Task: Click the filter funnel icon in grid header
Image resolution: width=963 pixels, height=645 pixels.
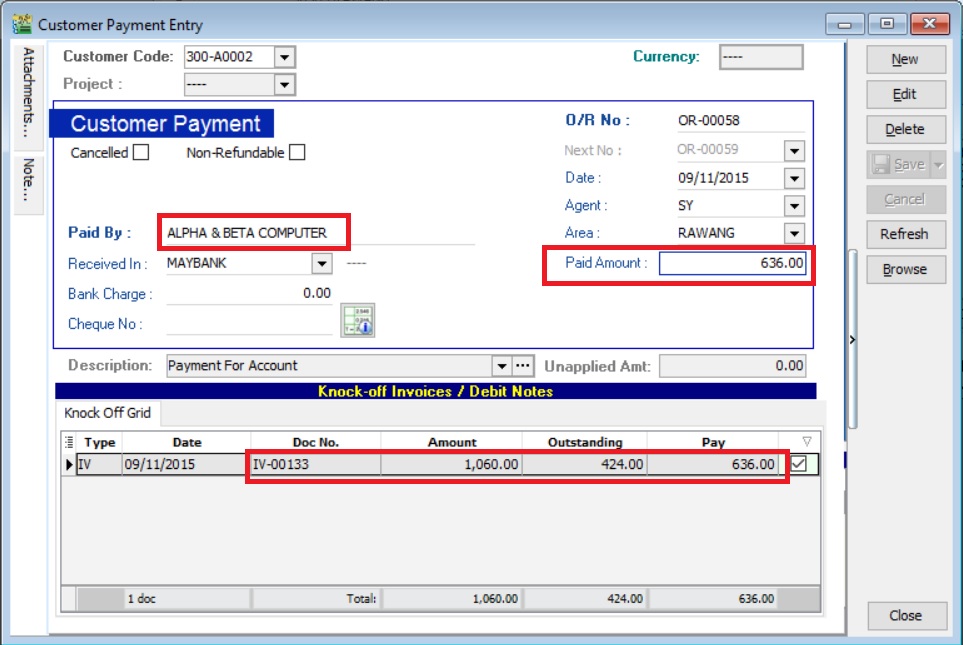Action: (x=809, y=441)
